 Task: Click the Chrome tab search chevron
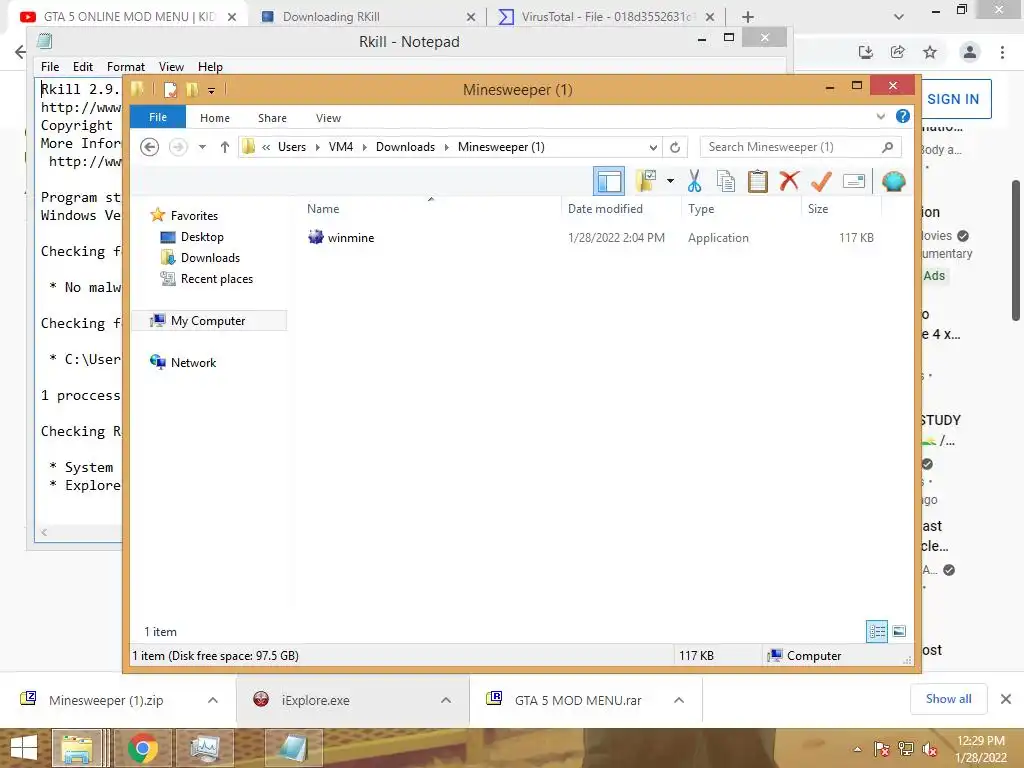click(x=899, y=17)
